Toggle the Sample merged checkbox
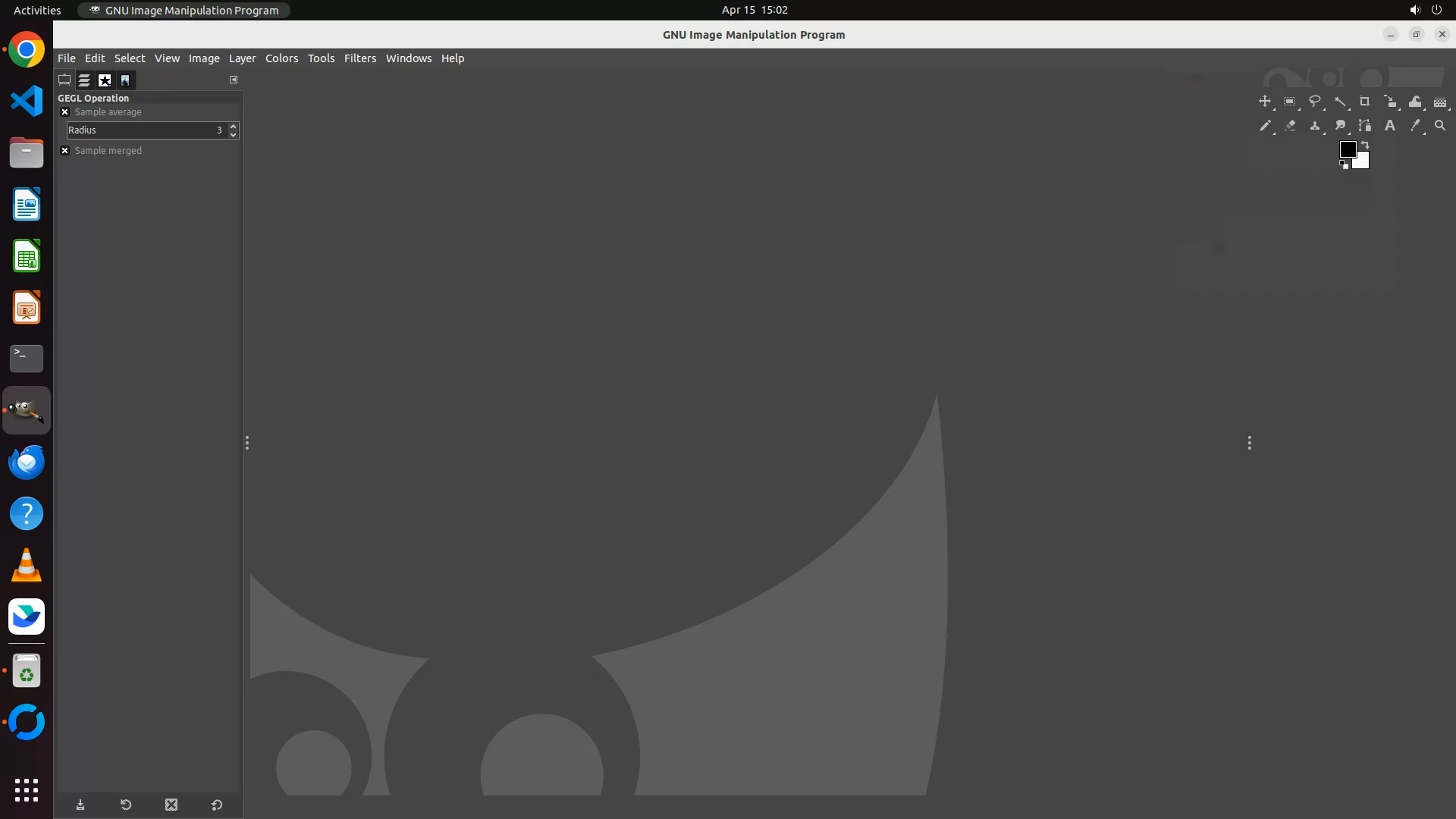Image resolution: width=1456 pixels, height=819 pixels. point(65,151)
